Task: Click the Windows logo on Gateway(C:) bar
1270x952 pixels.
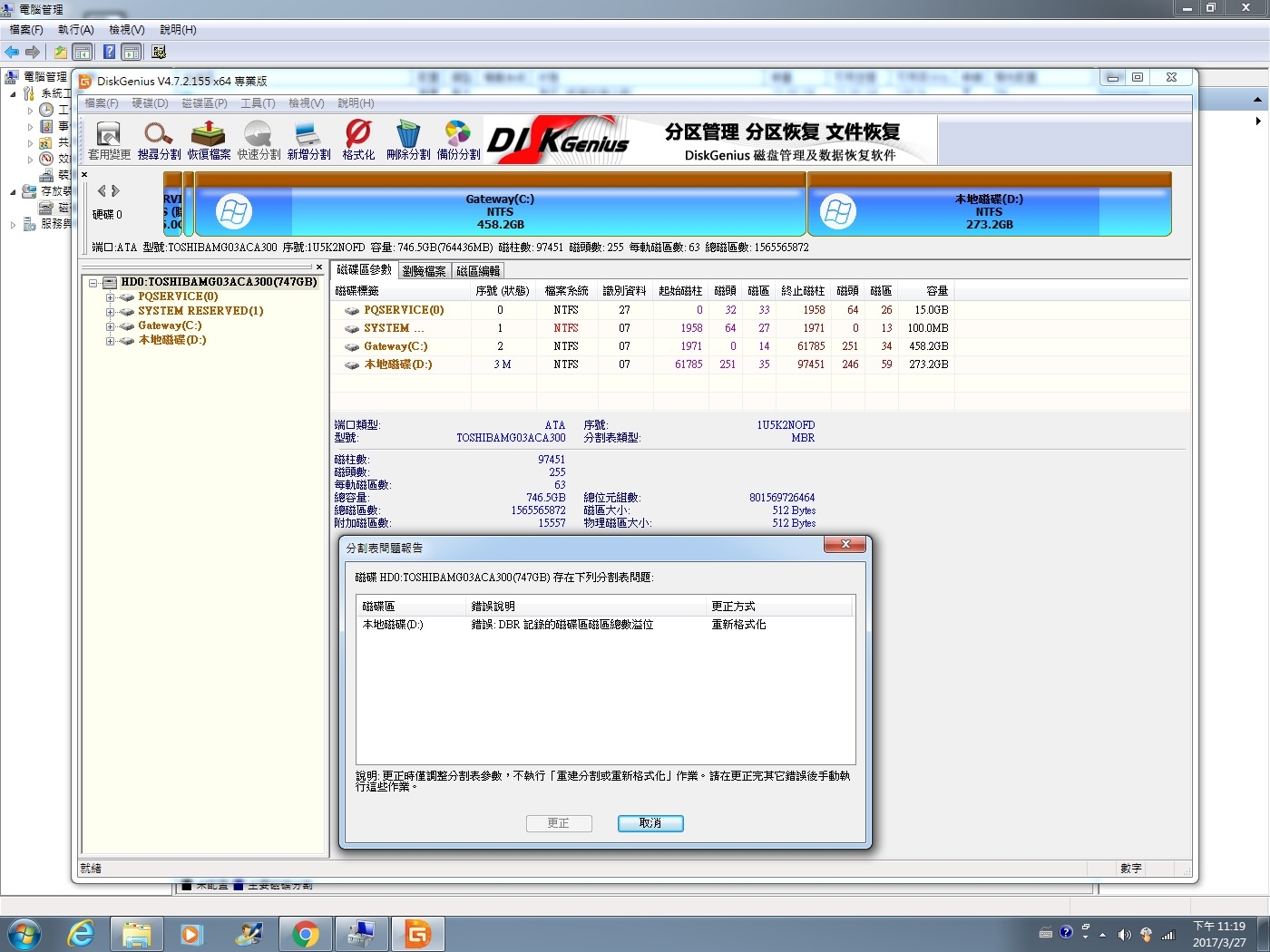Action: pos(233,211)
